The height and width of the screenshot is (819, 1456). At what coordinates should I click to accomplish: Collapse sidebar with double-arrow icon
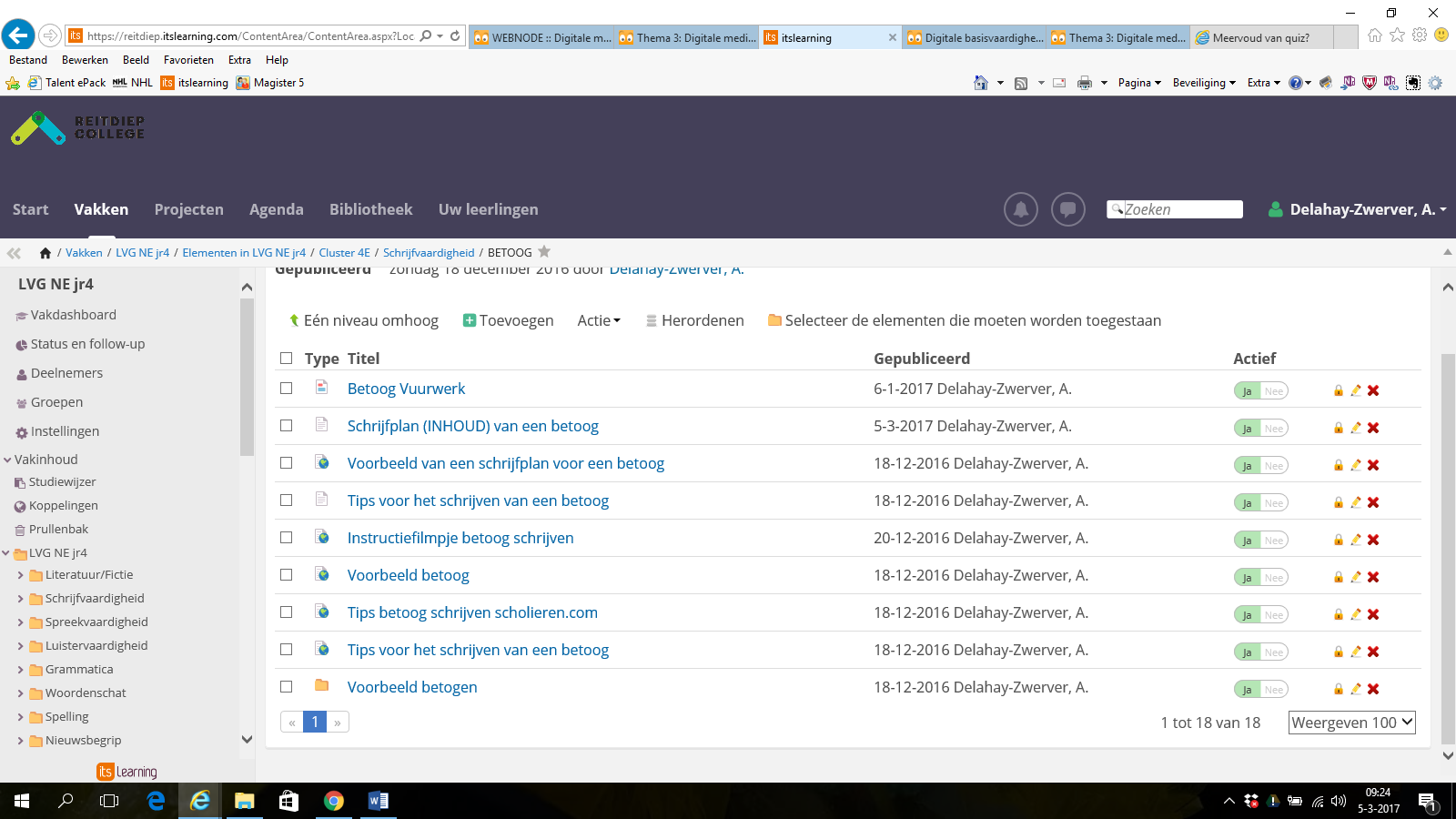pyautogui.click(x=14, y=253)
